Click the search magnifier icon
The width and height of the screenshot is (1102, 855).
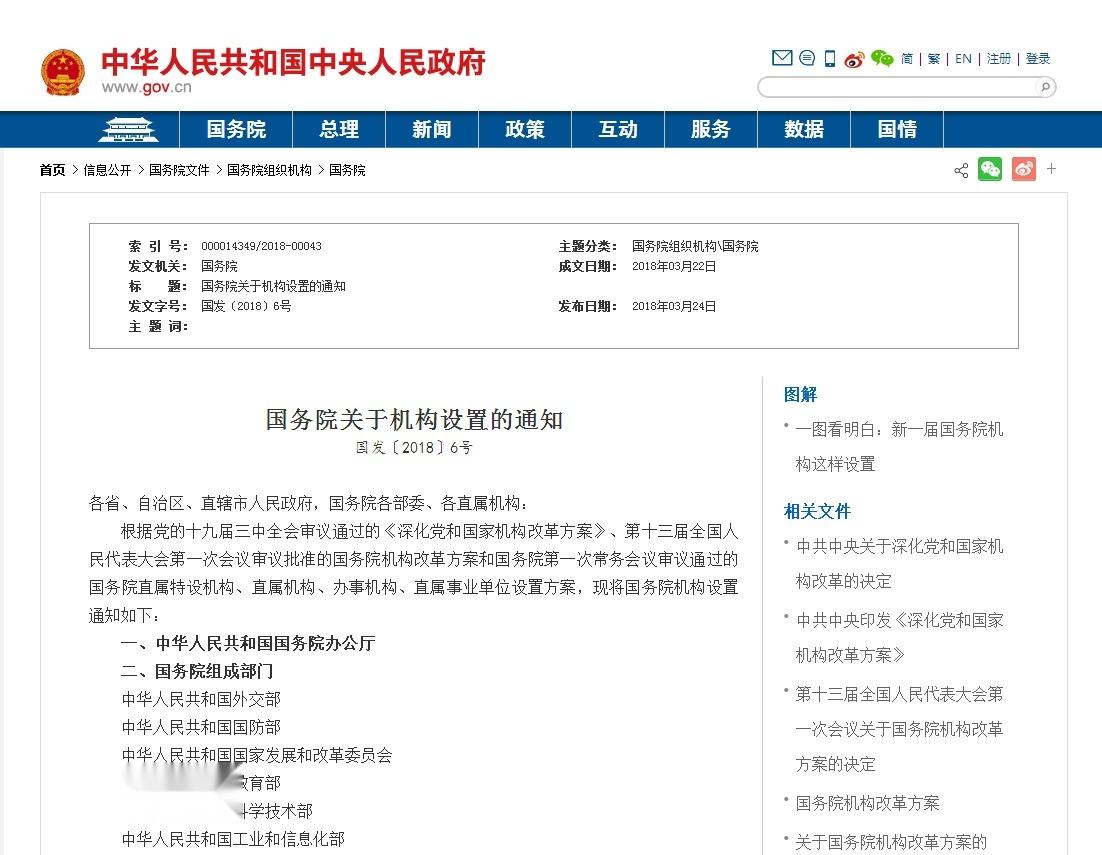pos(1045,87)
